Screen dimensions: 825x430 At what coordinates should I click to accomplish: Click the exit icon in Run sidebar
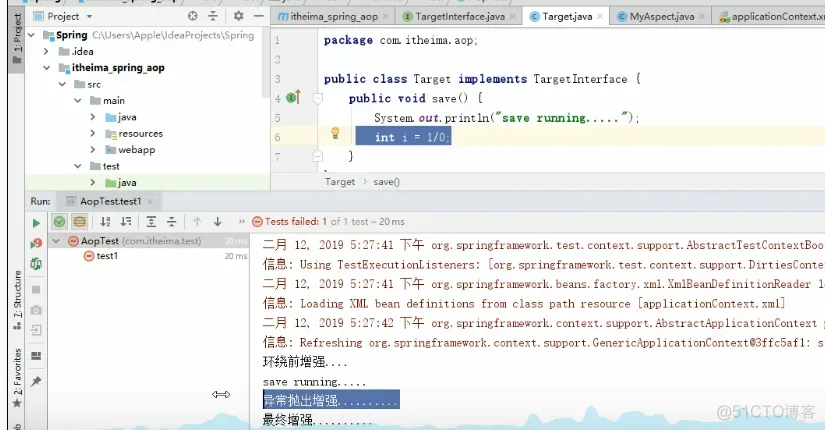tap(36, 330)
